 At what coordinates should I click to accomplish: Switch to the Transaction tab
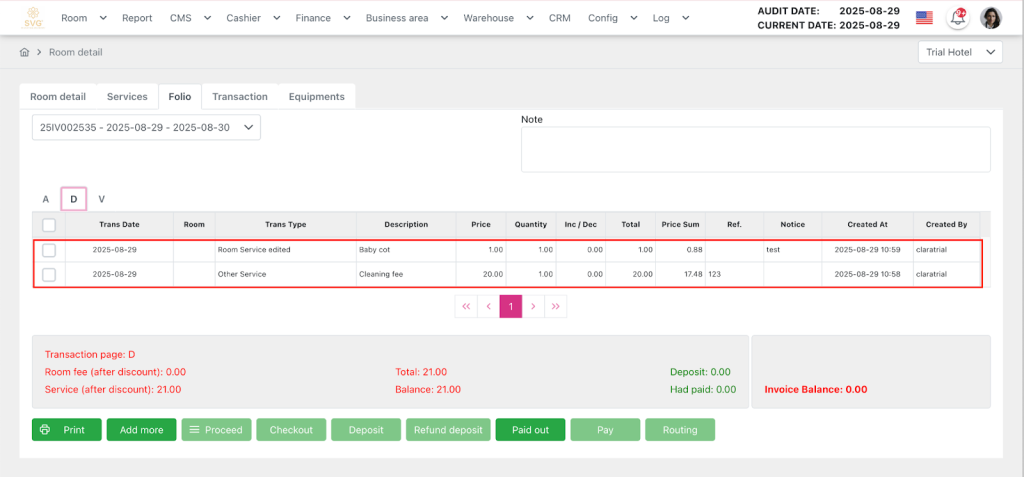(x=239, y=97)
